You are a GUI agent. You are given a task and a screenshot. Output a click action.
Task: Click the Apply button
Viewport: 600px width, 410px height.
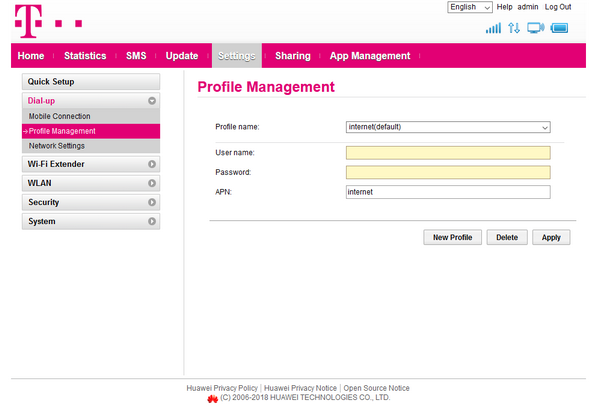pyautogui.click(x=551, y=237)
